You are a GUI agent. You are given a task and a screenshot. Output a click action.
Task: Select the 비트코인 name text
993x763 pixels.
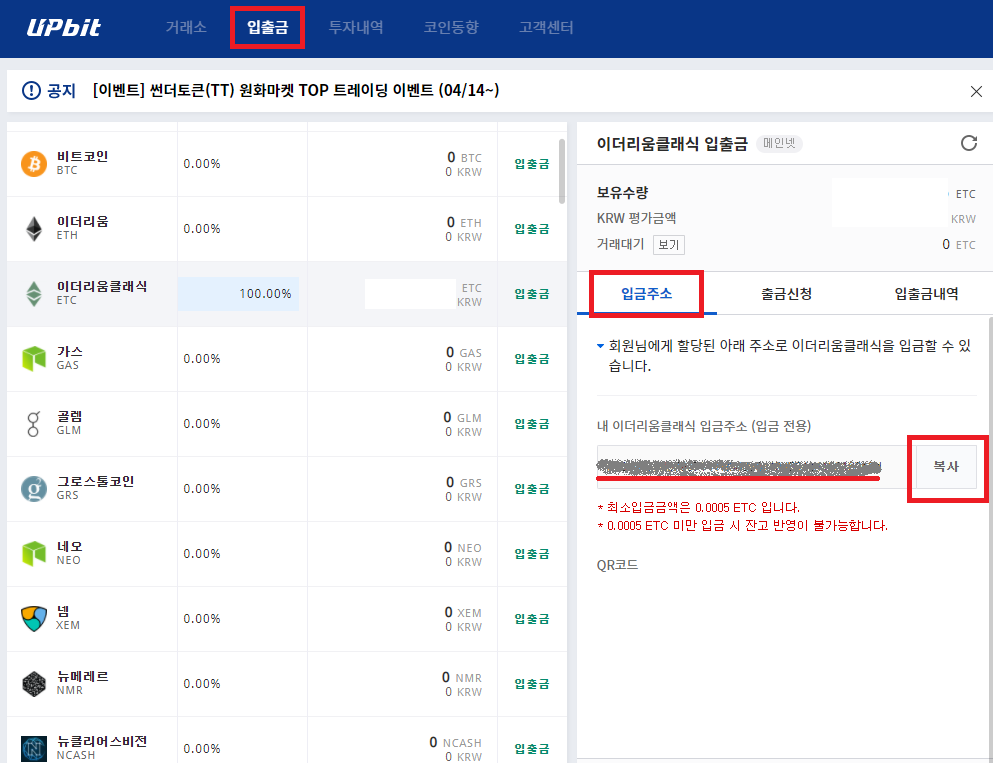(82, 156)
